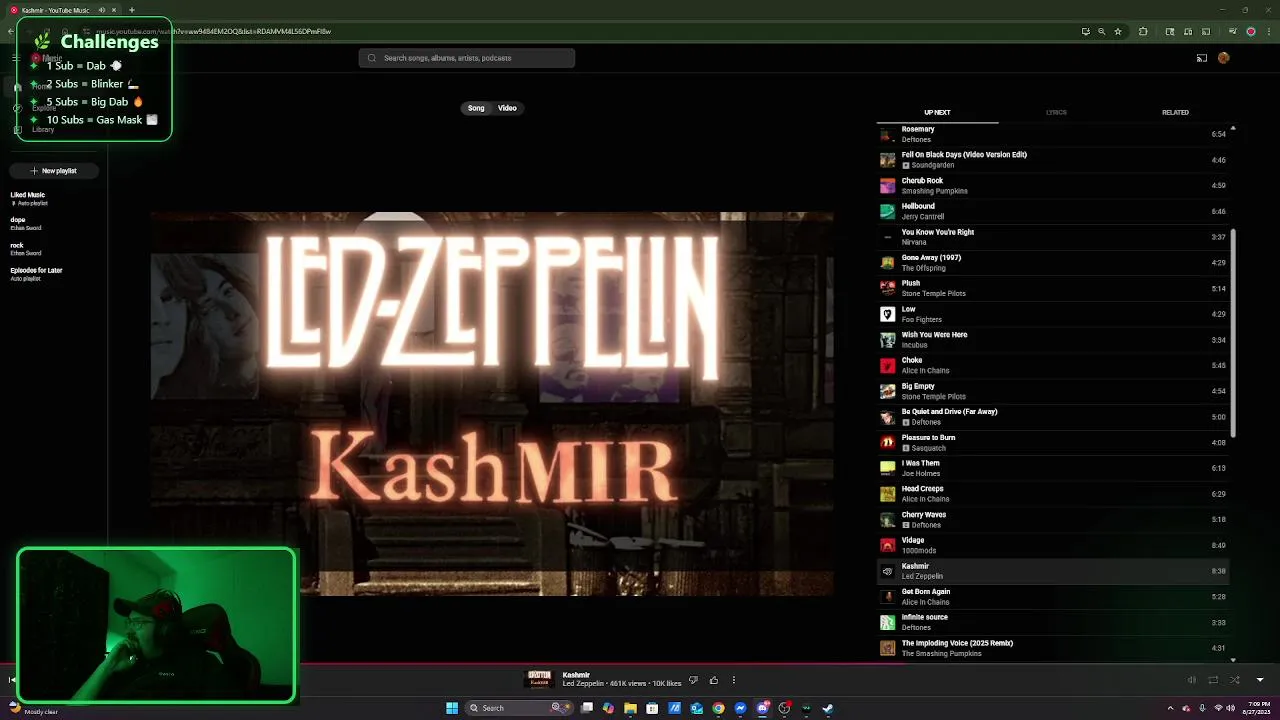Play Fell On Black Days from queue

tap(1054, 159)
